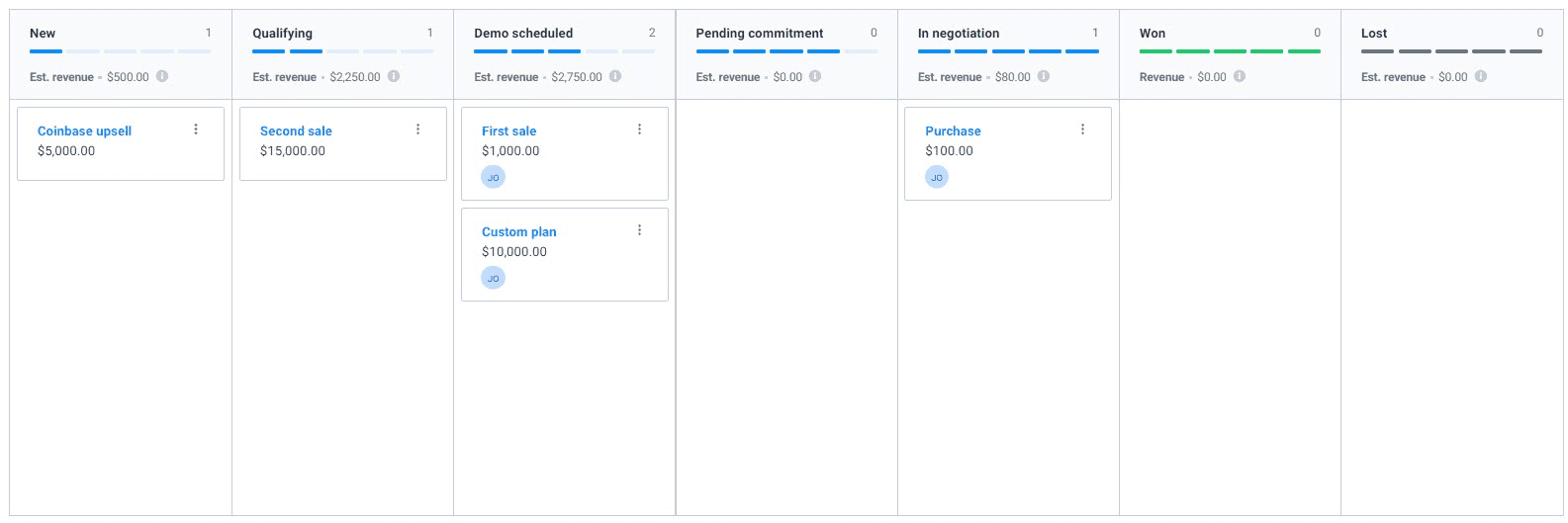Open the Coinbase upsell deal
Screen dimensions: 1568x523
click(x=84, y=131)
